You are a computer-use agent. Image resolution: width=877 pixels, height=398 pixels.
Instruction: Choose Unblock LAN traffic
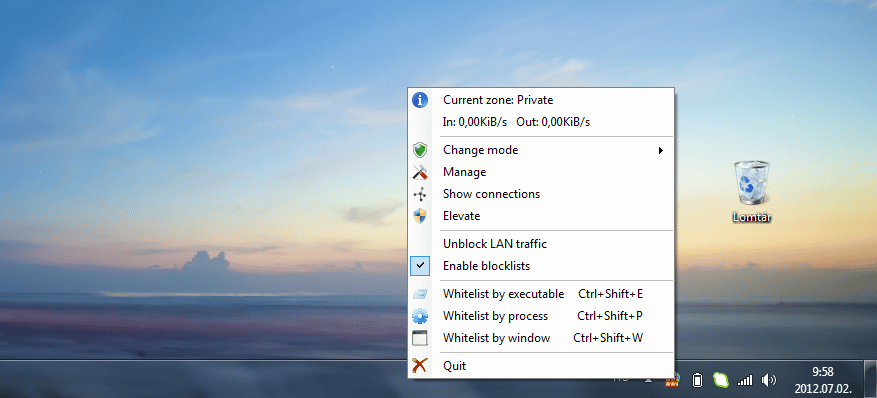[x=541, y=244]
